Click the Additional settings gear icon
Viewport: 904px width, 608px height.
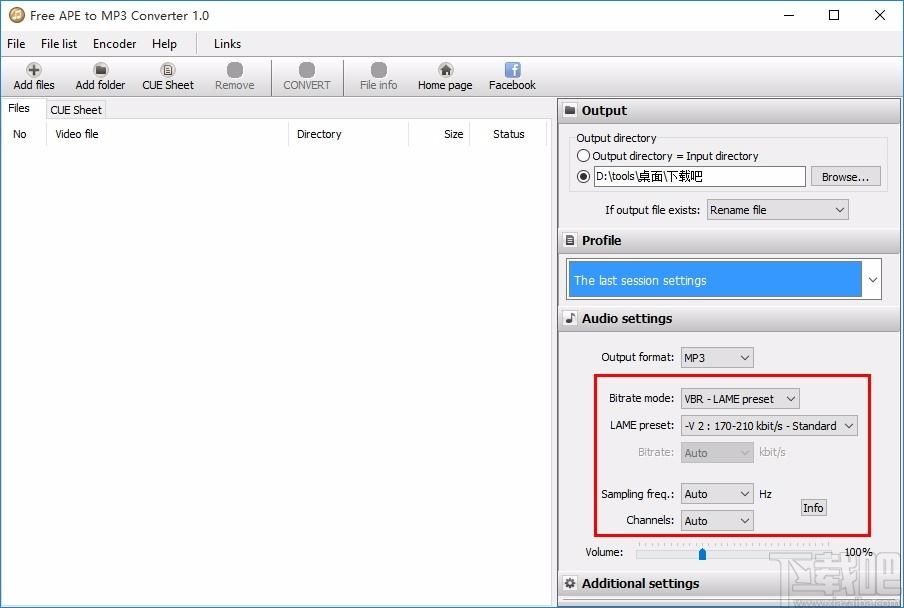click(x=570, y=583)
